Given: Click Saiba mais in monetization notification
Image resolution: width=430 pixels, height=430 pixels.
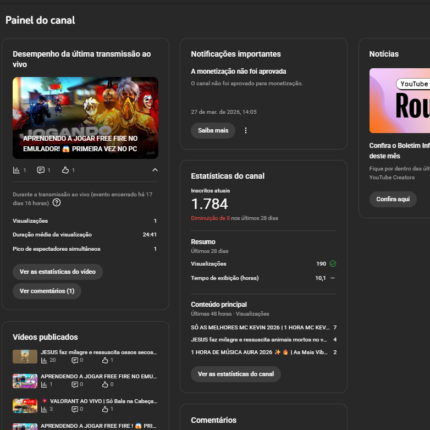Looking at the screenshot, I should (213, 130).
